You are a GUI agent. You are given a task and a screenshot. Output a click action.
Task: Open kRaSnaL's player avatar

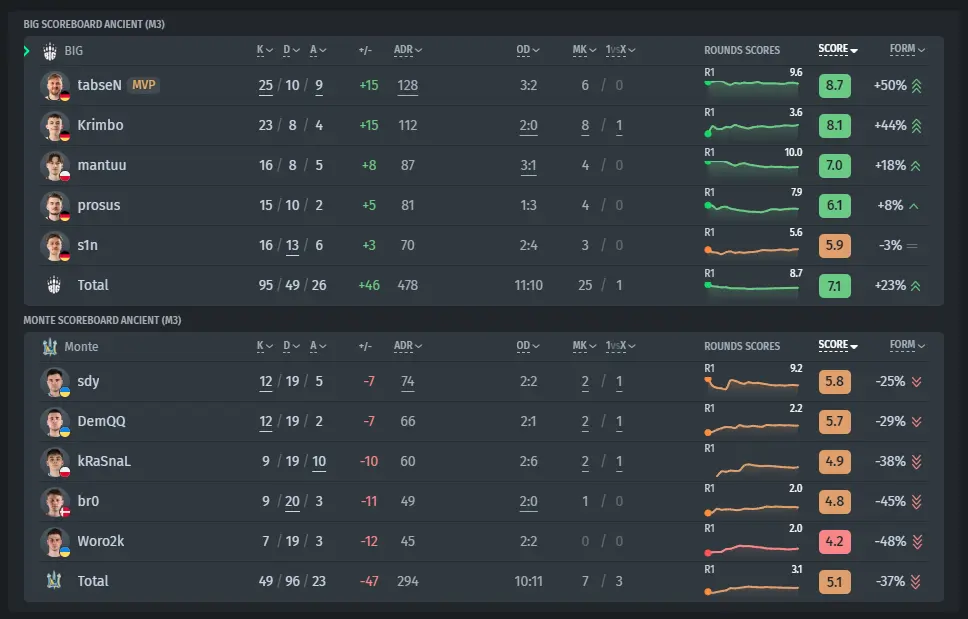pos(55,462)
